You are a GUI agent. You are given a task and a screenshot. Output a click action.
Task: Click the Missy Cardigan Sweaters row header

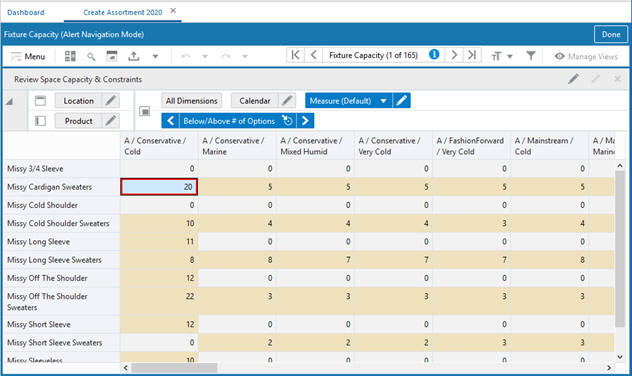coord(62,187)
